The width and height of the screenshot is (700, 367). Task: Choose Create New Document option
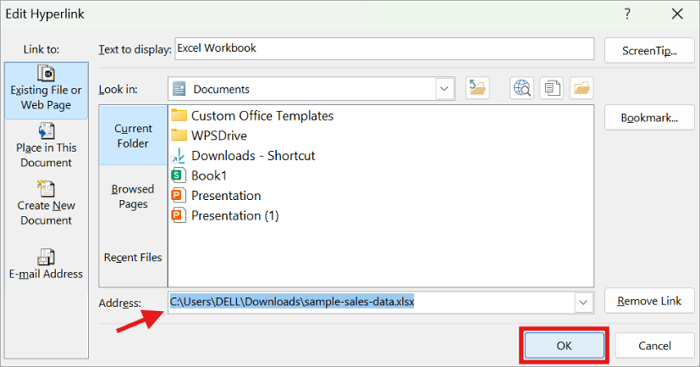[x=46, y=204]
